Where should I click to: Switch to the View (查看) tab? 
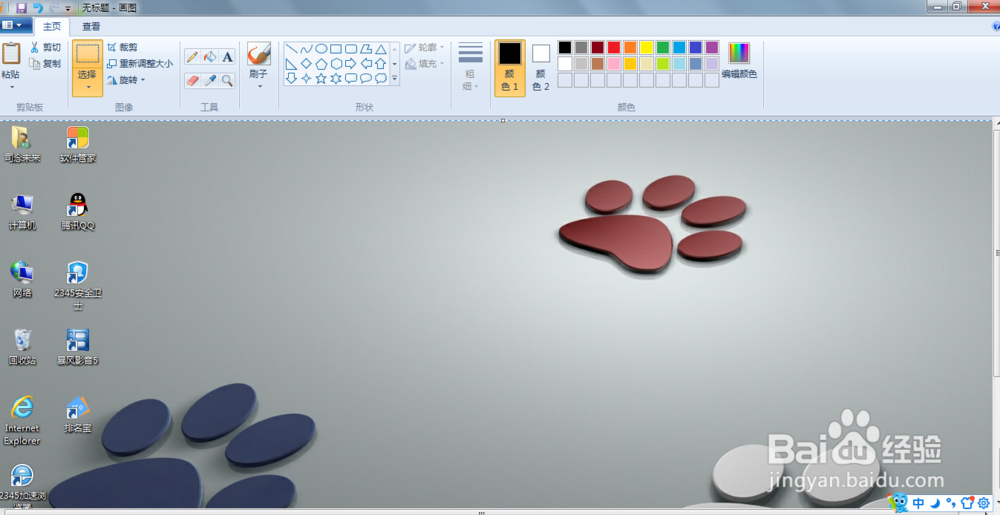(91, 26)
